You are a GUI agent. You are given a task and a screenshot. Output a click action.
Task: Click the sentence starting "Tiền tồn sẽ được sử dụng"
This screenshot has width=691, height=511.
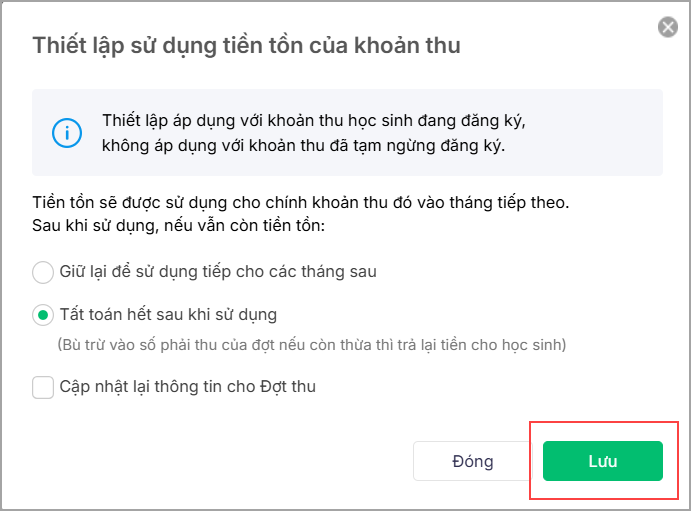click(300, 202)
